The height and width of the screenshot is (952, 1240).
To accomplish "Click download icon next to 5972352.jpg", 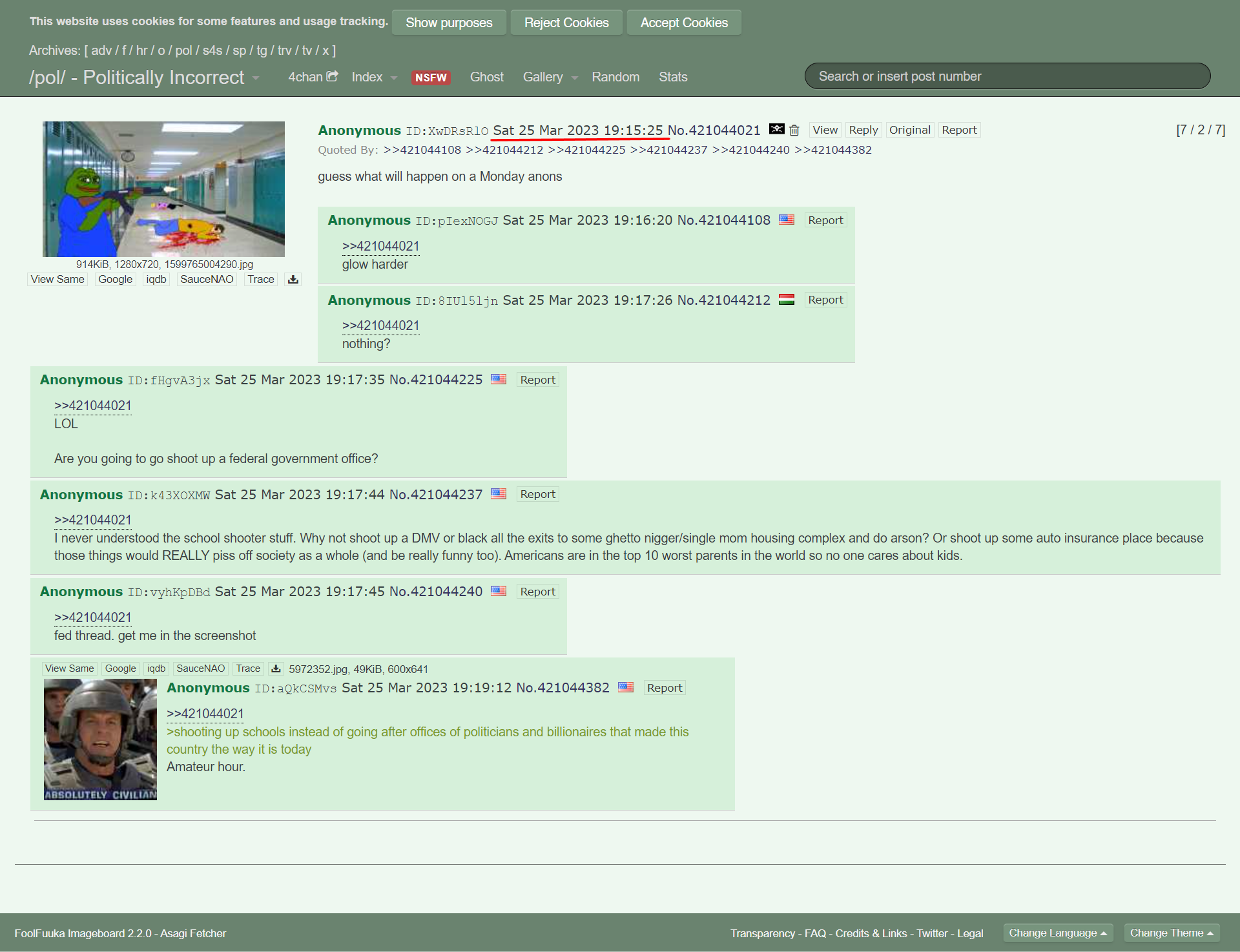I will pyautogui.click(x=276, y=669).
